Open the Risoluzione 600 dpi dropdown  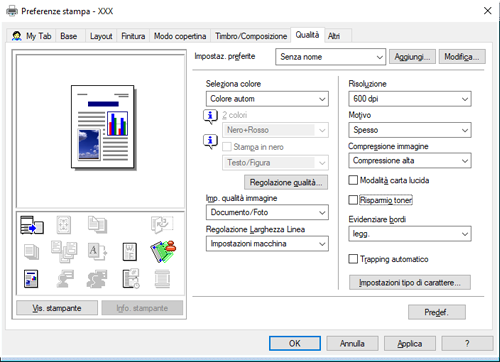(410, 99)
